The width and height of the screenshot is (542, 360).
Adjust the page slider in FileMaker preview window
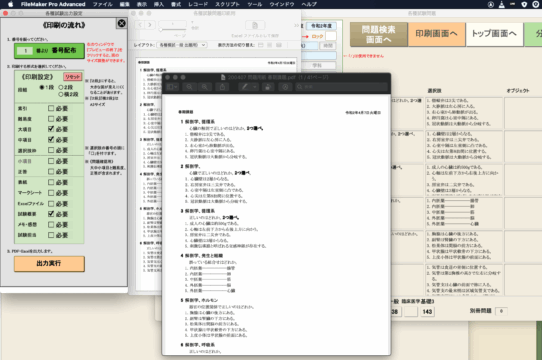pyautogui.click(x=172, y=29)
